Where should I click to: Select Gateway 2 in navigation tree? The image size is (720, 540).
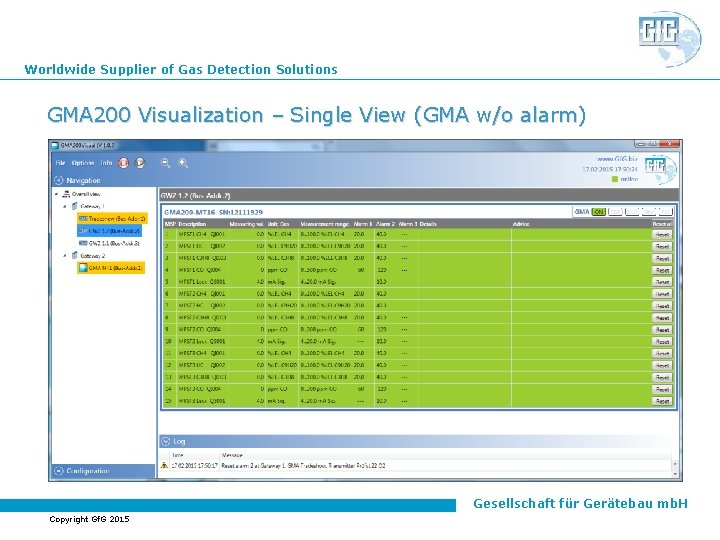pos(92,256)
